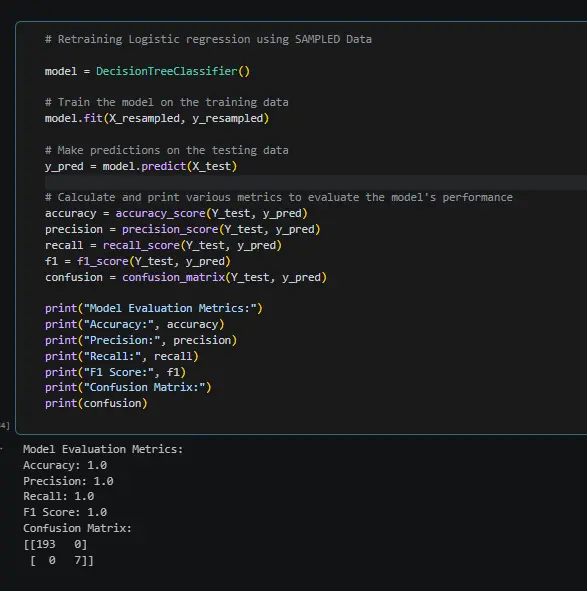The width and height of the screenshot is (587, 591).
Task: Click the model.fit(X_resampled, y_resampled) line
Action: pyautogui.click(x=157, y=118)
